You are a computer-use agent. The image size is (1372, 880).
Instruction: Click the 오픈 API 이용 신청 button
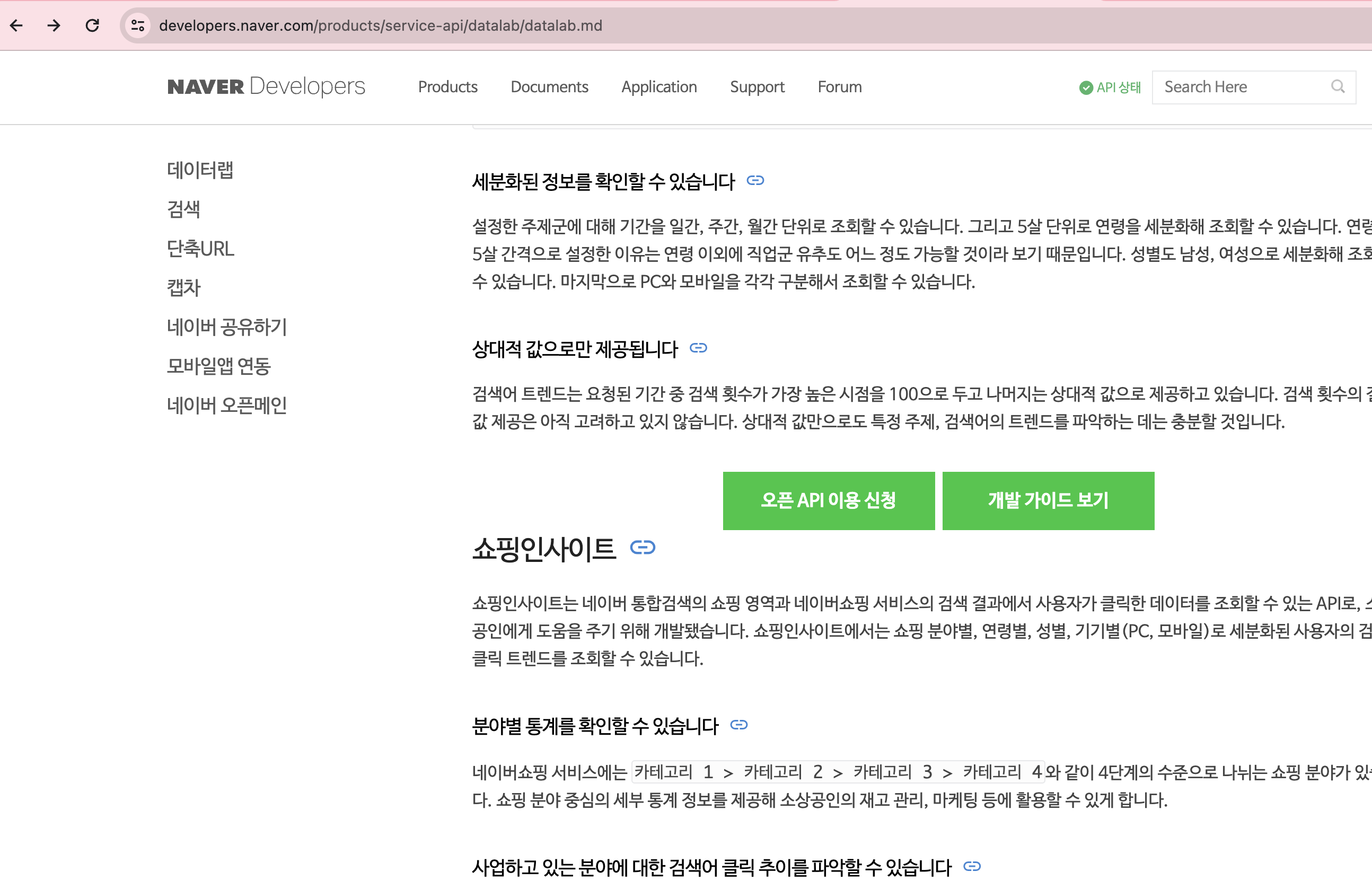pyautogui.click(x=828, y=500)
